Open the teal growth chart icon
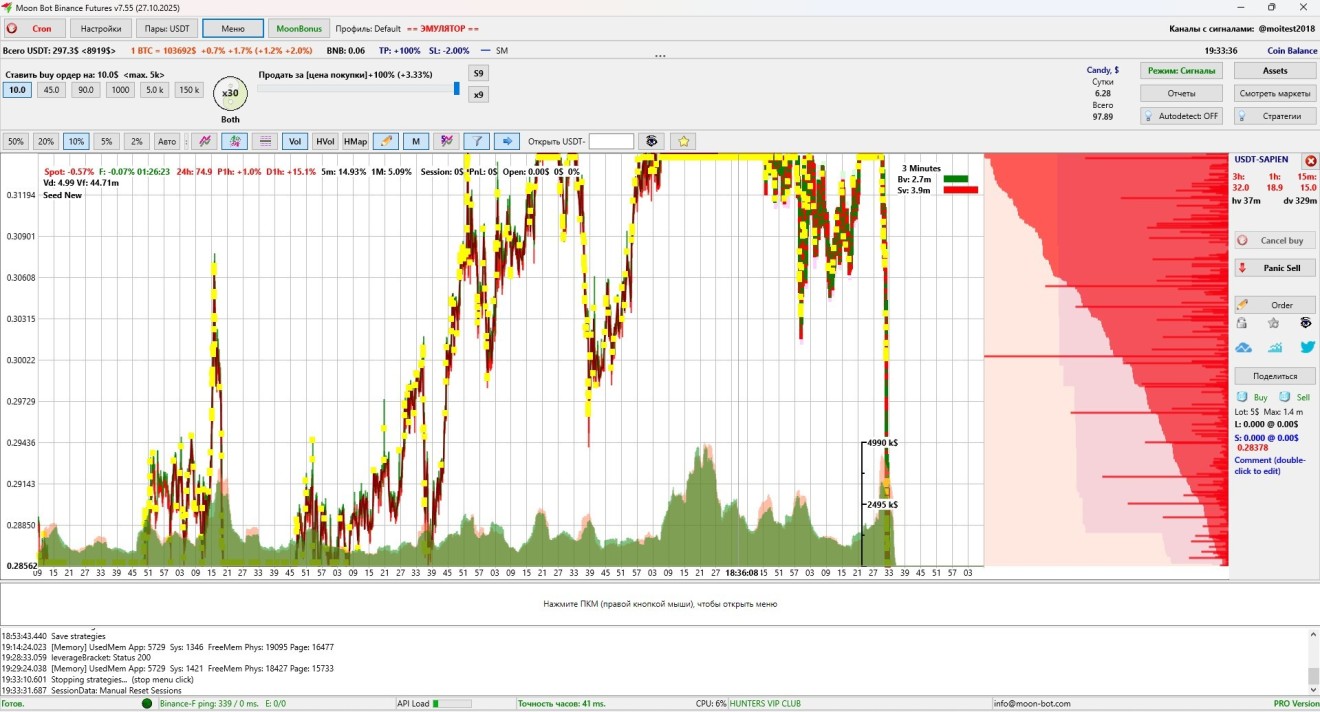Viewport: 1320px width, 712px height. (x=1275, y=348)
